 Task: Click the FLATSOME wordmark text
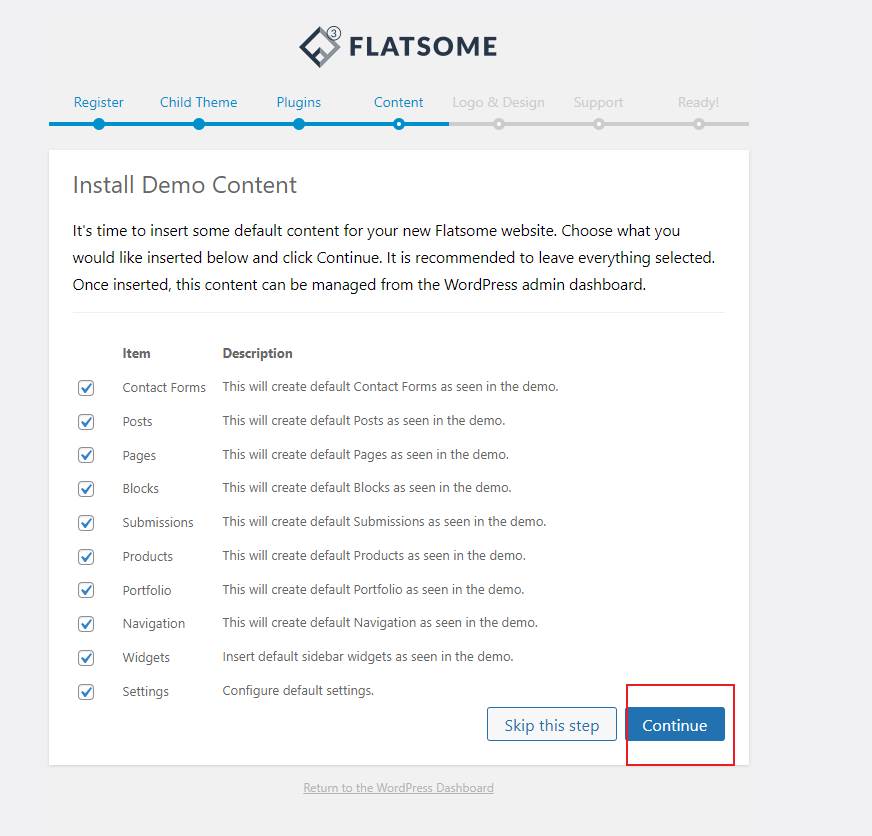423,47
